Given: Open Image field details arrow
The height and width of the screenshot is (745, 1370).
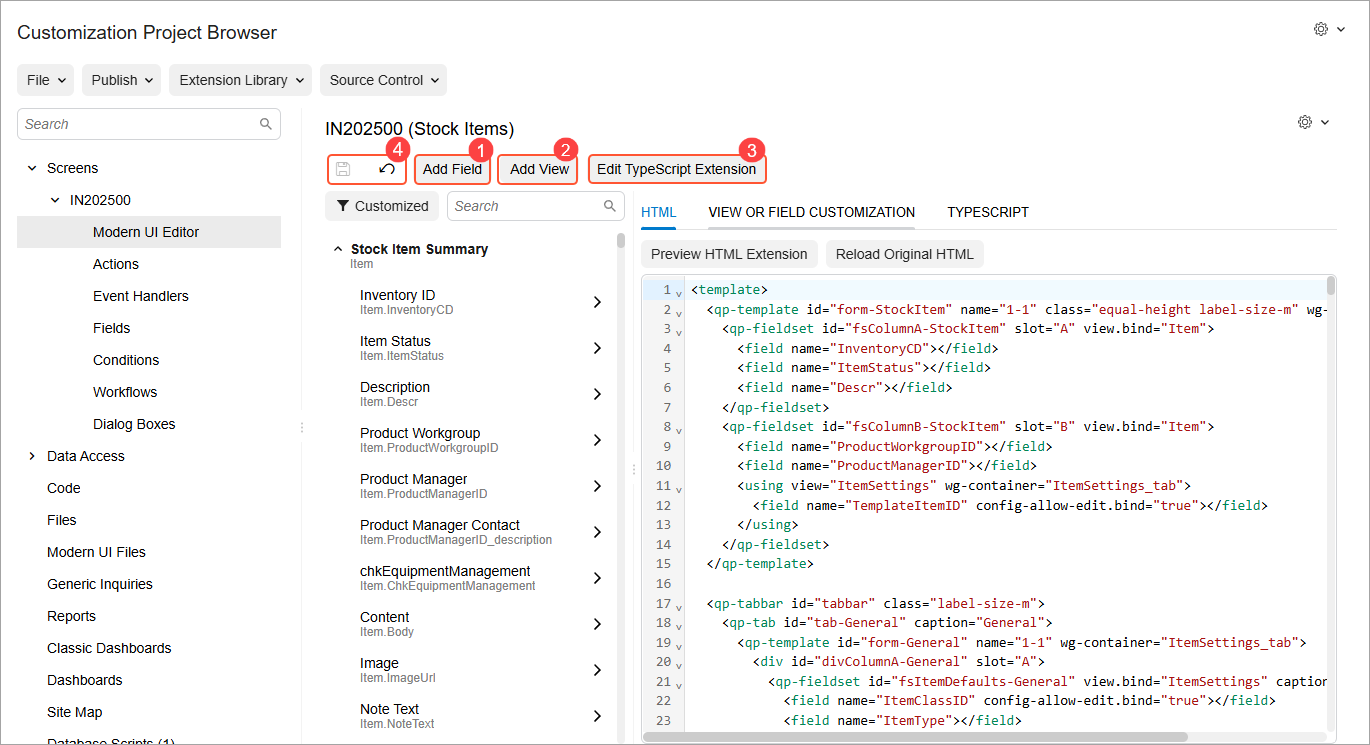Looking at the screenshot, I should click(597, 670).
